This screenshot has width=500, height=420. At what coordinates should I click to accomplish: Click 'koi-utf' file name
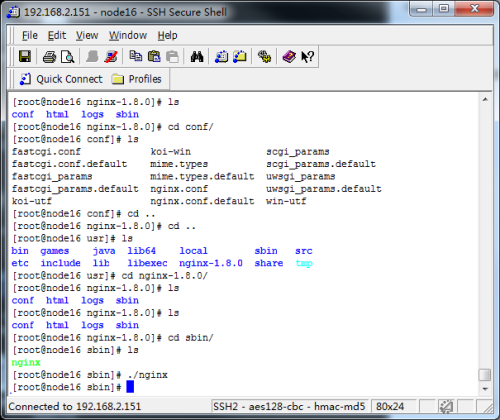point(32,201)
